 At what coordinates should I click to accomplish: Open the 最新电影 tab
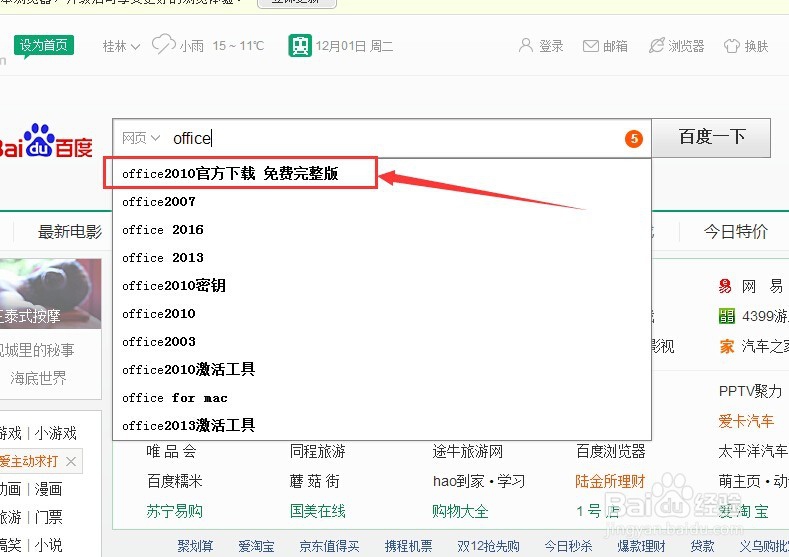(x=70, y=232)
